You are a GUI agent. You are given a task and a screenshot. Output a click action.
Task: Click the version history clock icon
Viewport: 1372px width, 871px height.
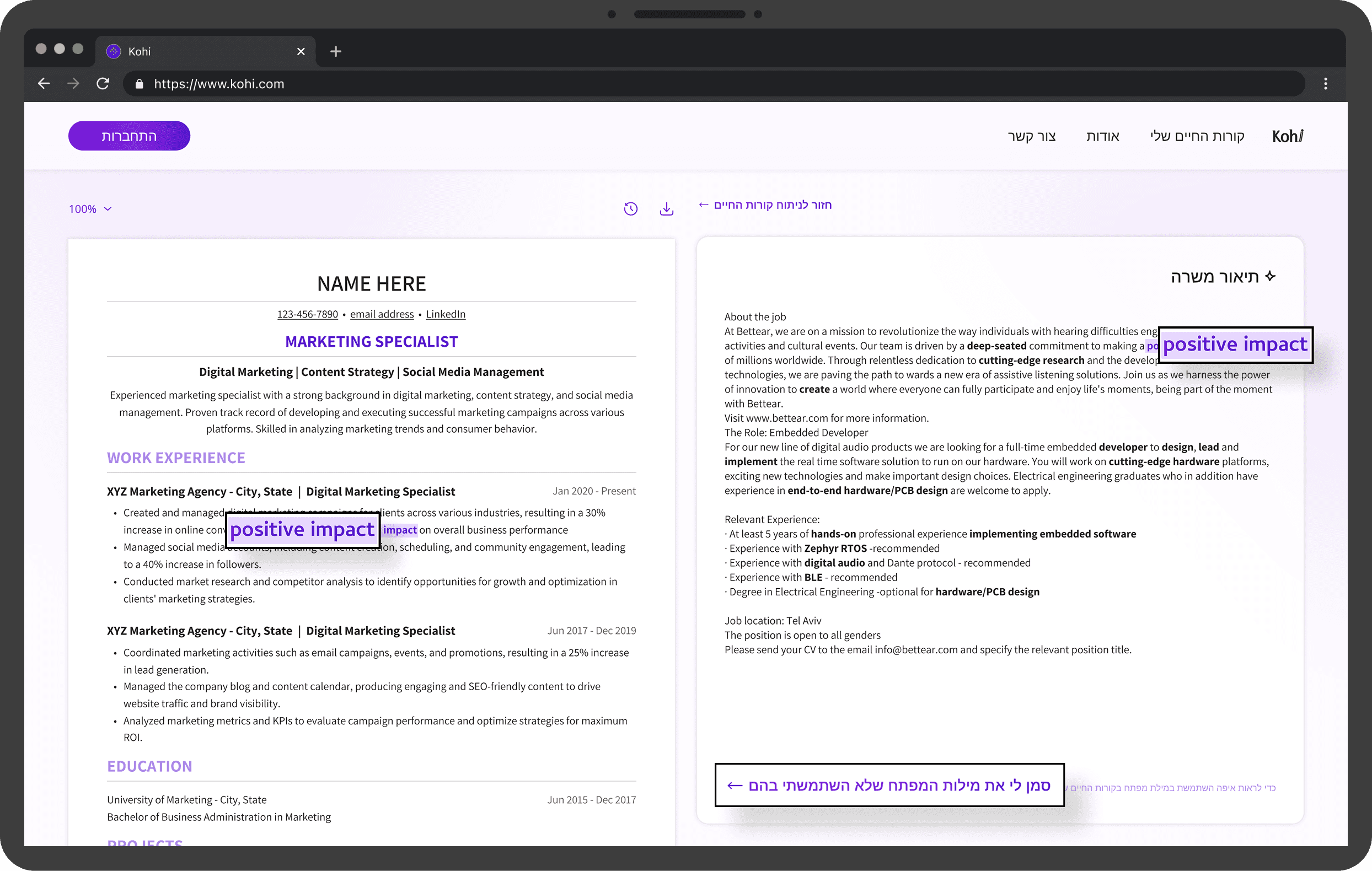(x=630, y=209)
